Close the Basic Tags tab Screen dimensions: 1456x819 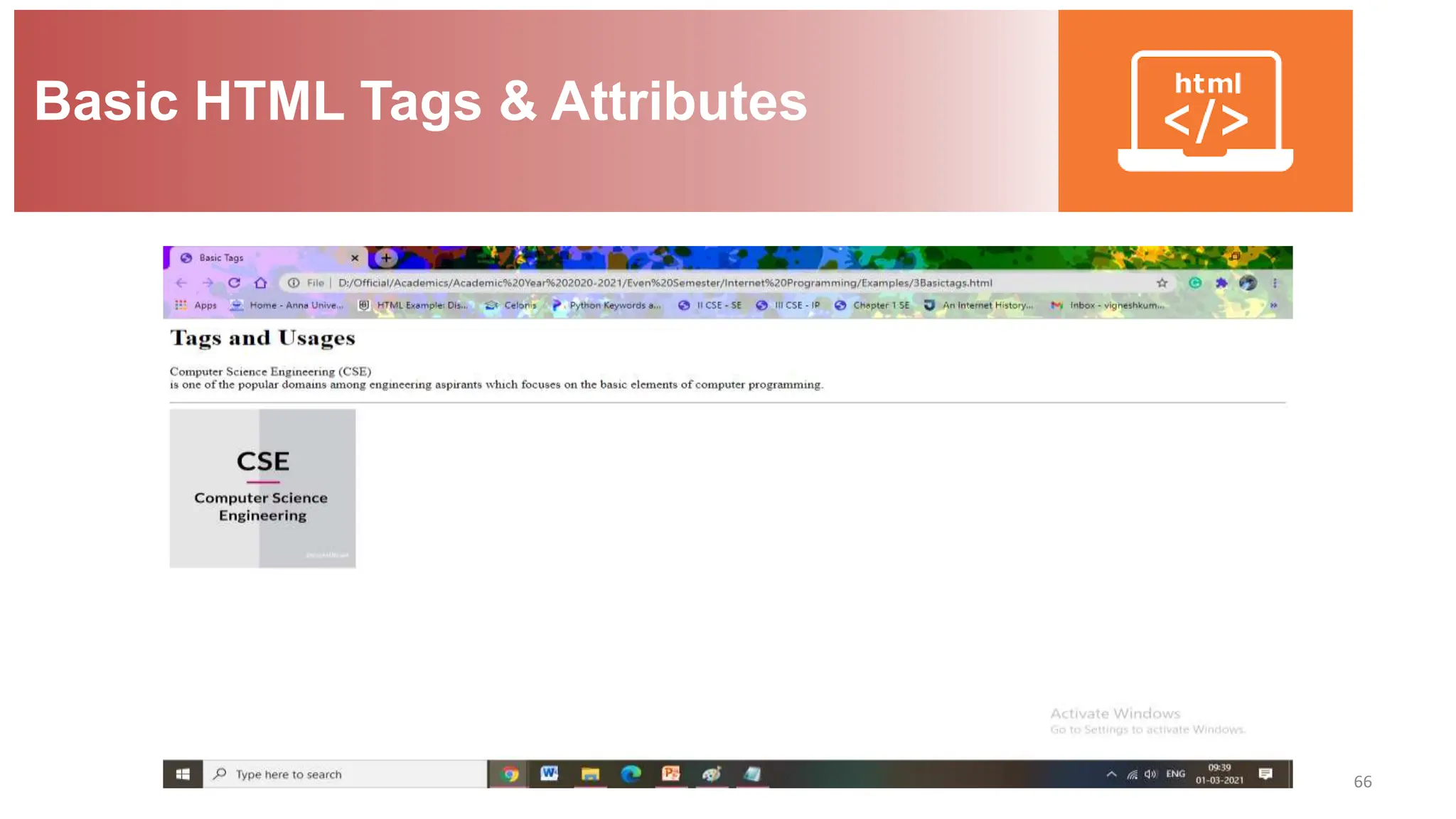[355, 258]
